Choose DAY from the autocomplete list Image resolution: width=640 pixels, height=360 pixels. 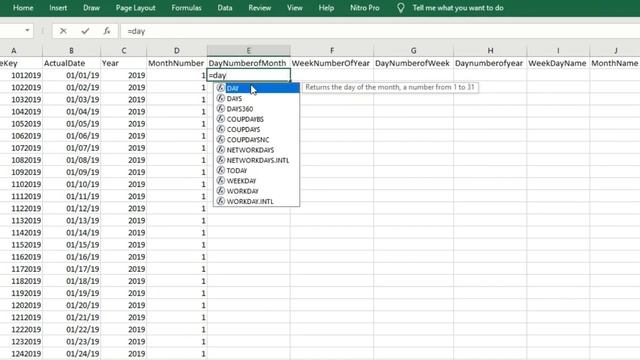257,88
